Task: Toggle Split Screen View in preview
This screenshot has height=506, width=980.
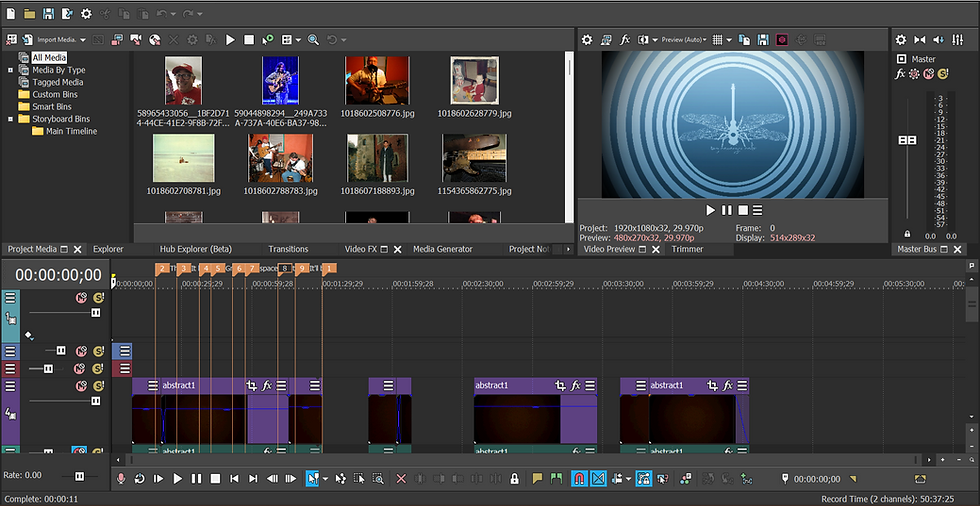Action: [643, 40]
